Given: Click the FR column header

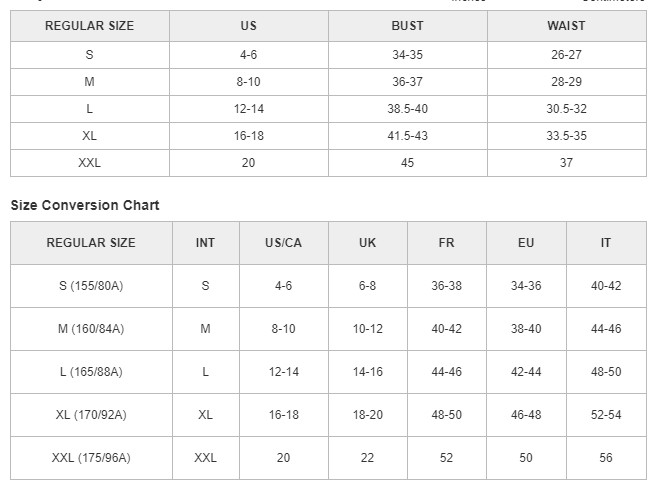Looking at the screenshot, I should [446, 243].
